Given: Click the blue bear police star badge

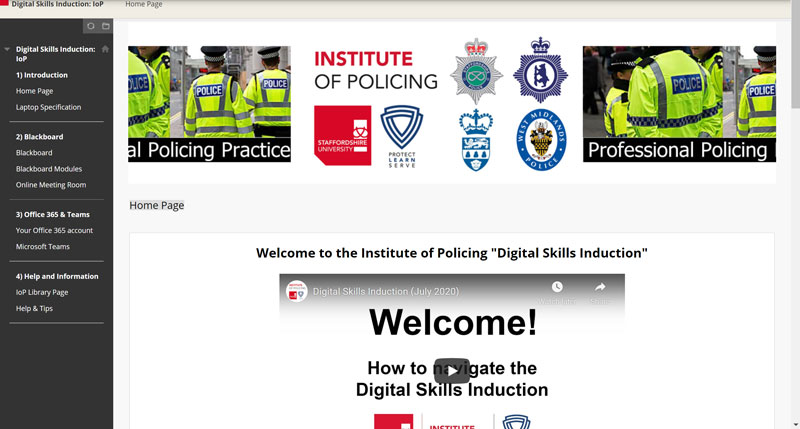Looking at the screenshot, I should tap(540, 69).
